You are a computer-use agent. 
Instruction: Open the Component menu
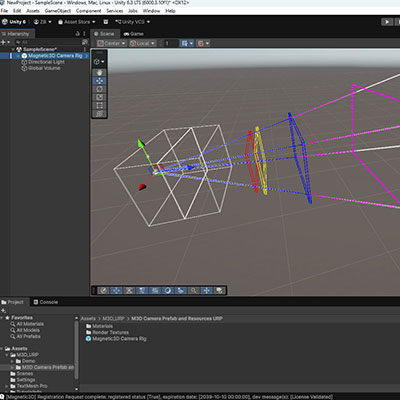(88, 11)
